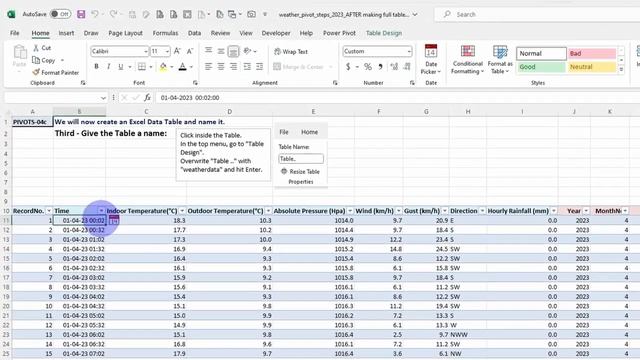Click the date picker icon beside cell B11
640x360 pixels.
114,221
